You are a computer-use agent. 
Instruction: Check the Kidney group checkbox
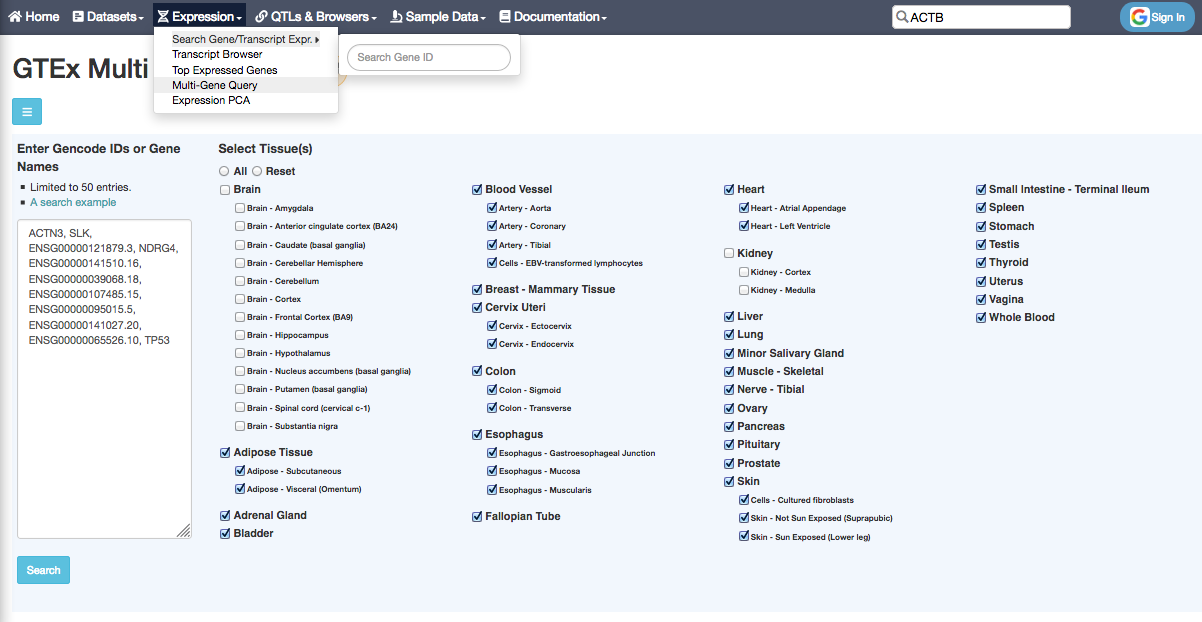click(729, 253)
